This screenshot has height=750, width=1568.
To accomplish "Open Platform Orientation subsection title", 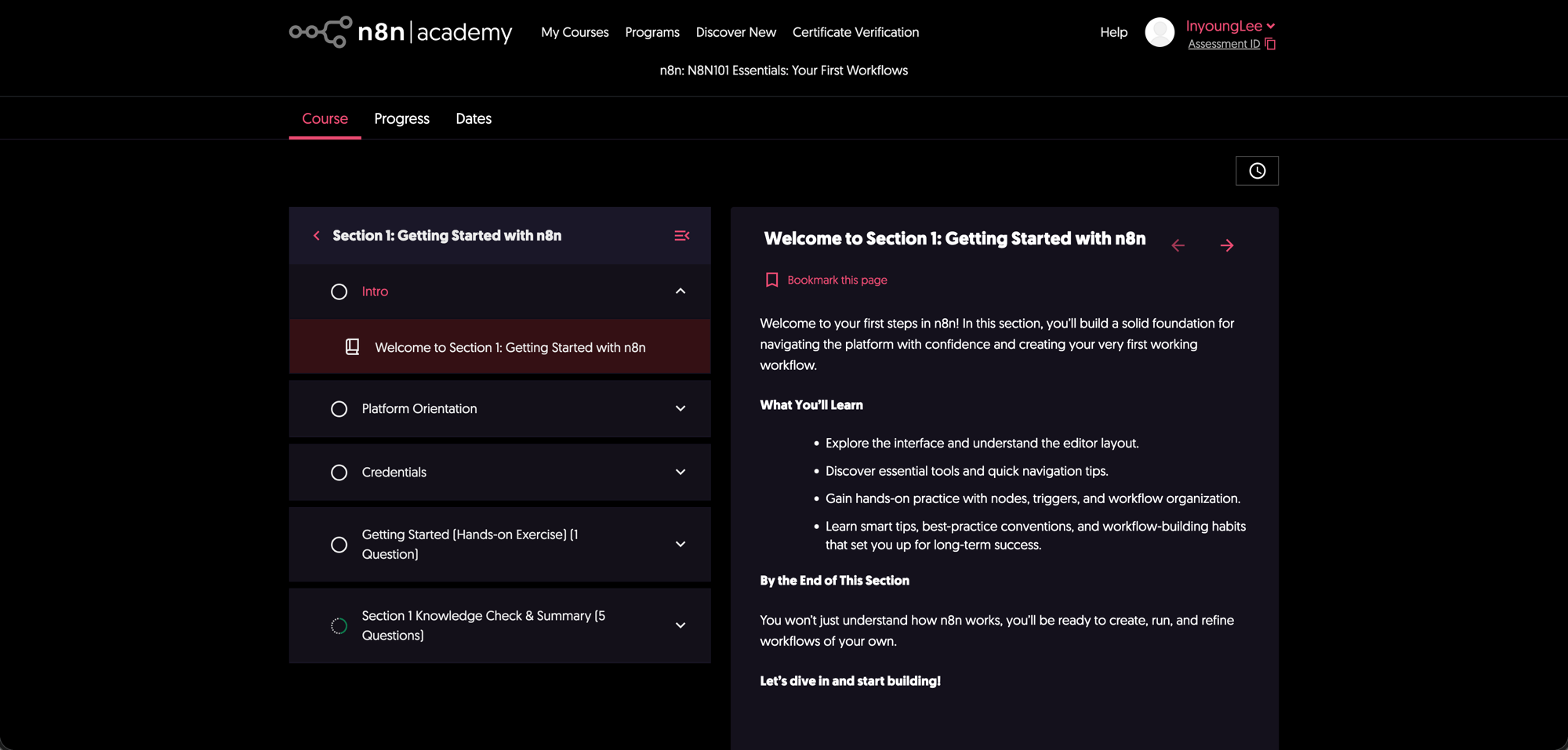I will coord(419,409).
